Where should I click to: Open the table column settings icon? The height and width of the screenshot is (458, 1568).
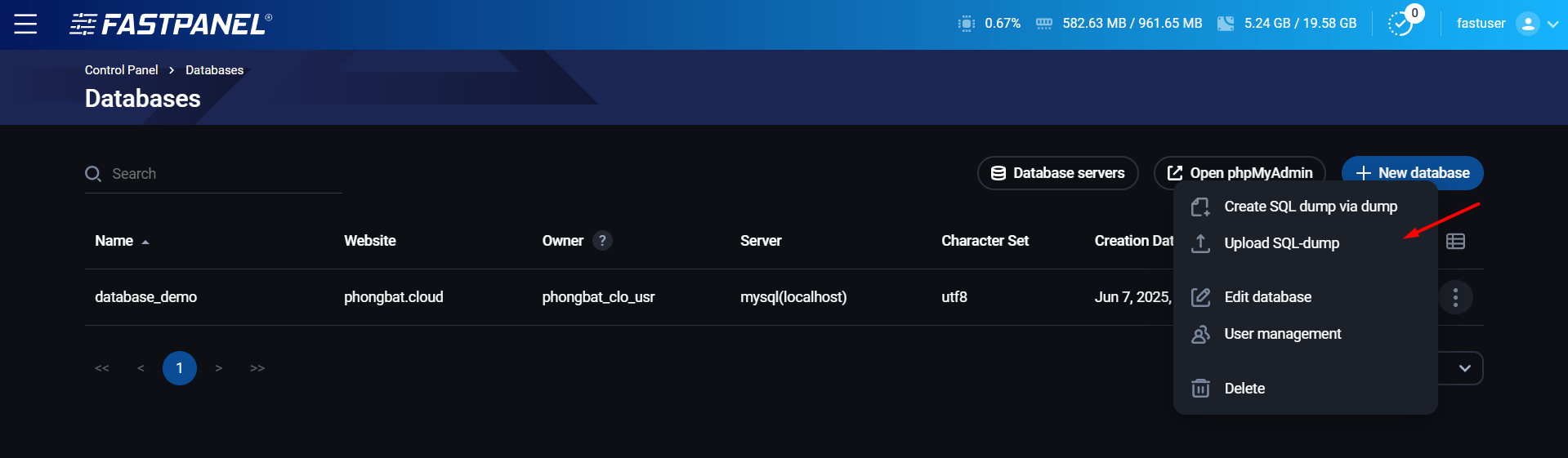pyautogui.click(x=1455, y=241)
